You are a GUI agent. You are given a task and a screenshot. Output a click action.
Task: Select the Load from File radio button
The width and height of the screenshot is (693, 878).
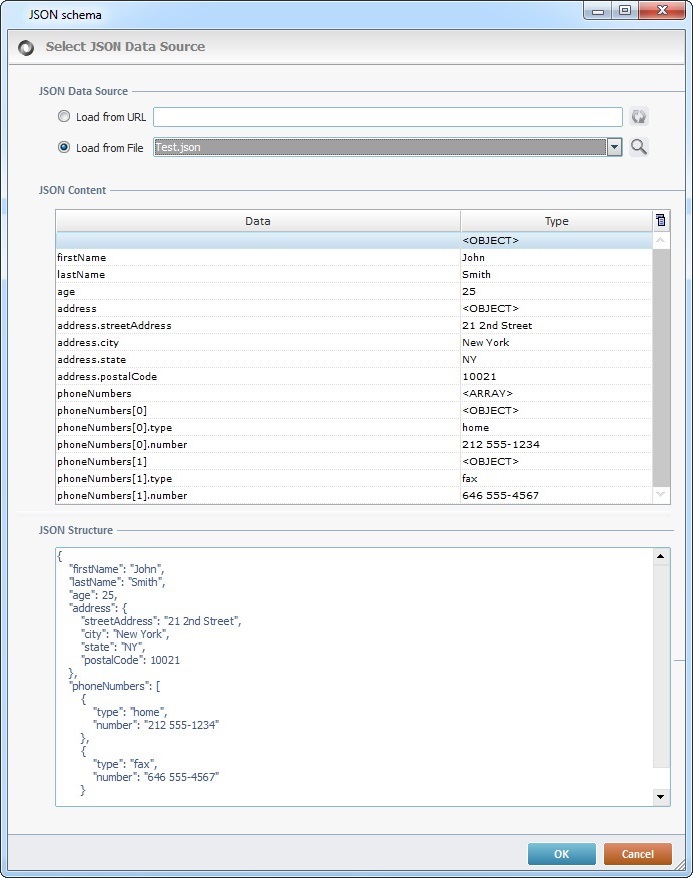pyautogui.click(x=65, y=147)
